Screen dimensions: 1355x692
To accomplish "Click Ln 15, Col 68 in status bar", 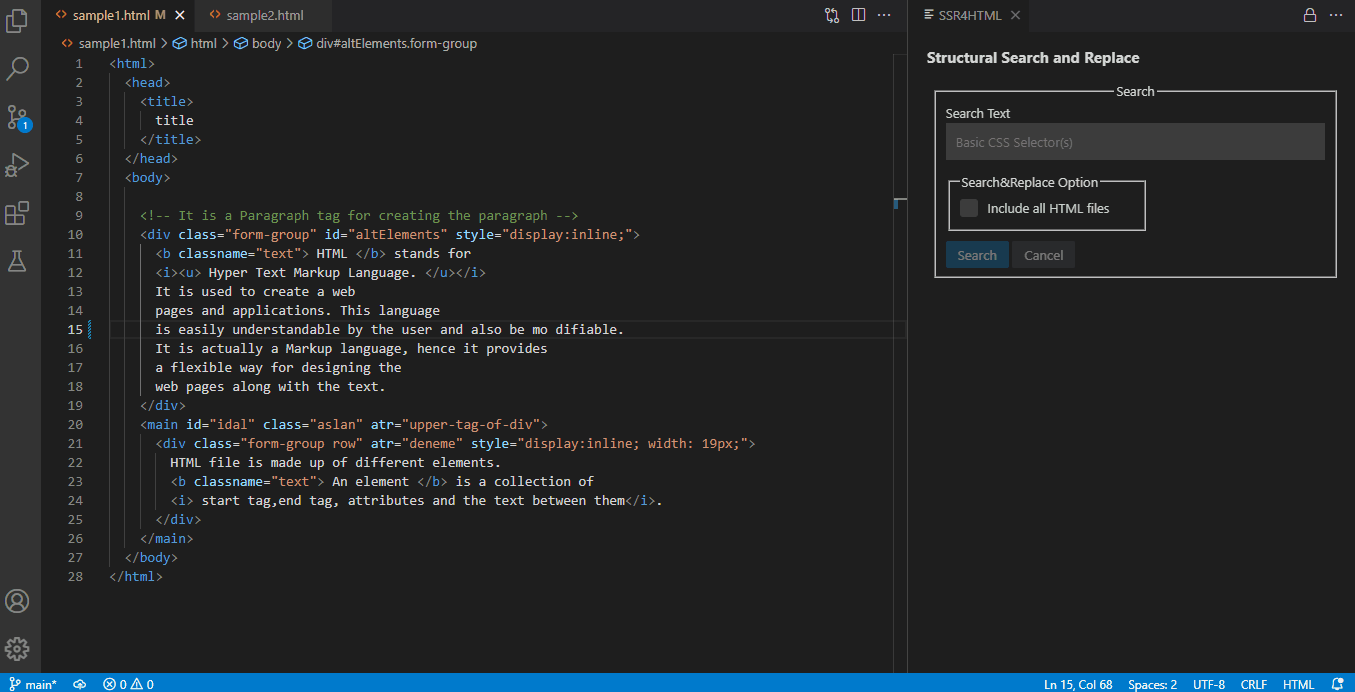I will (x=1078, y=684).
